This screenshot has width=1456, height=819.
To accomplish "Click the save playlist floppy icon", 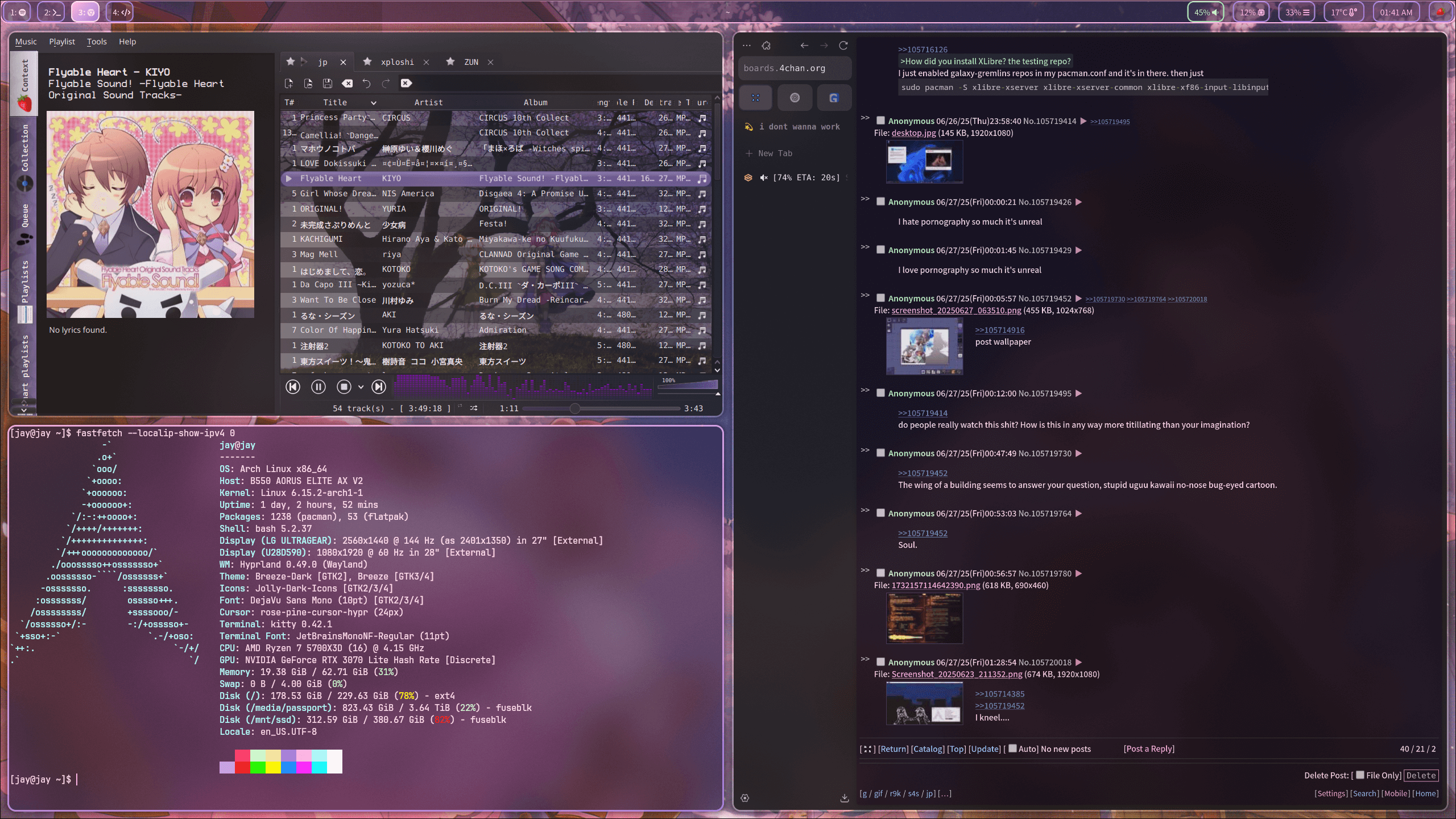I will click(x=328, y=83).
